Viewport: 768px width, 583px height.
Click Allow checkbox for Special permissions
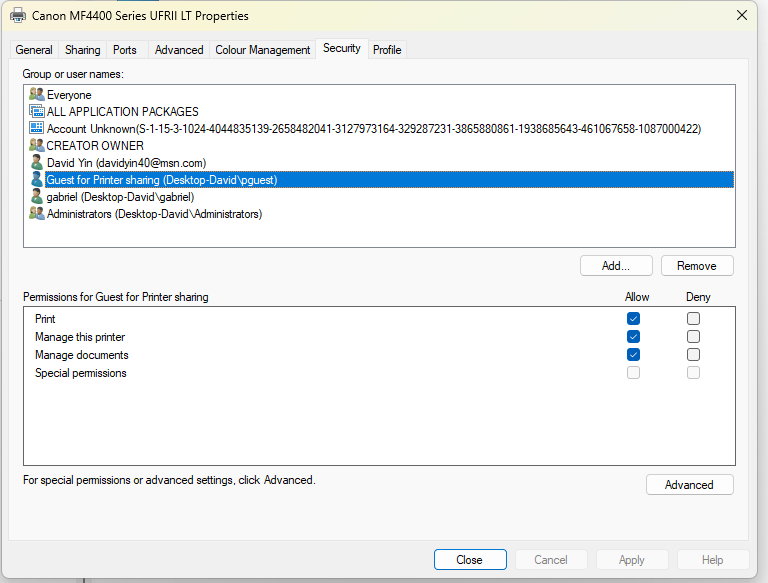tap(633, 372)
